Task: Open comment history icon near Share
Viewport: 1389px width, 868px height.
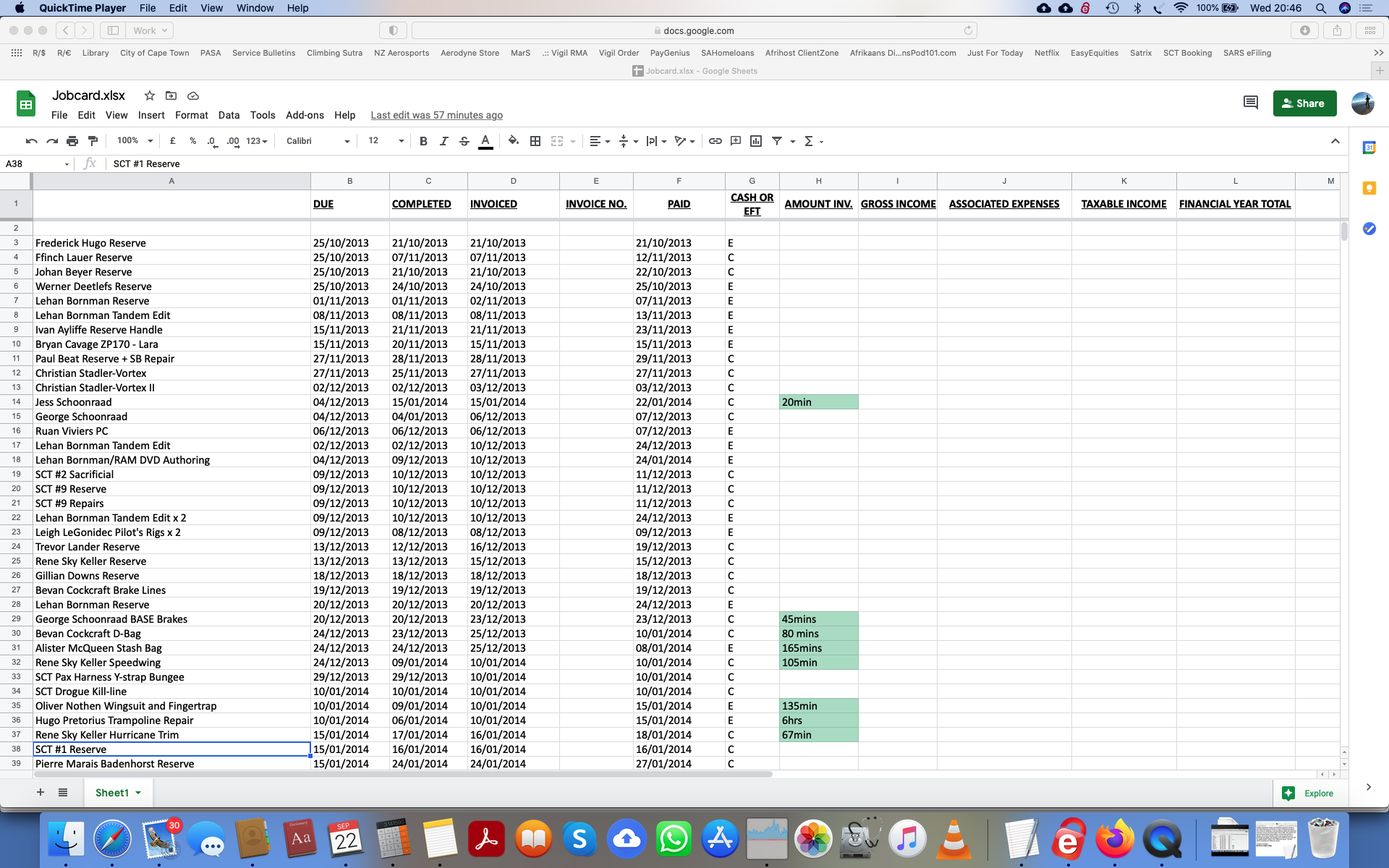Action: pos(1250,103)
